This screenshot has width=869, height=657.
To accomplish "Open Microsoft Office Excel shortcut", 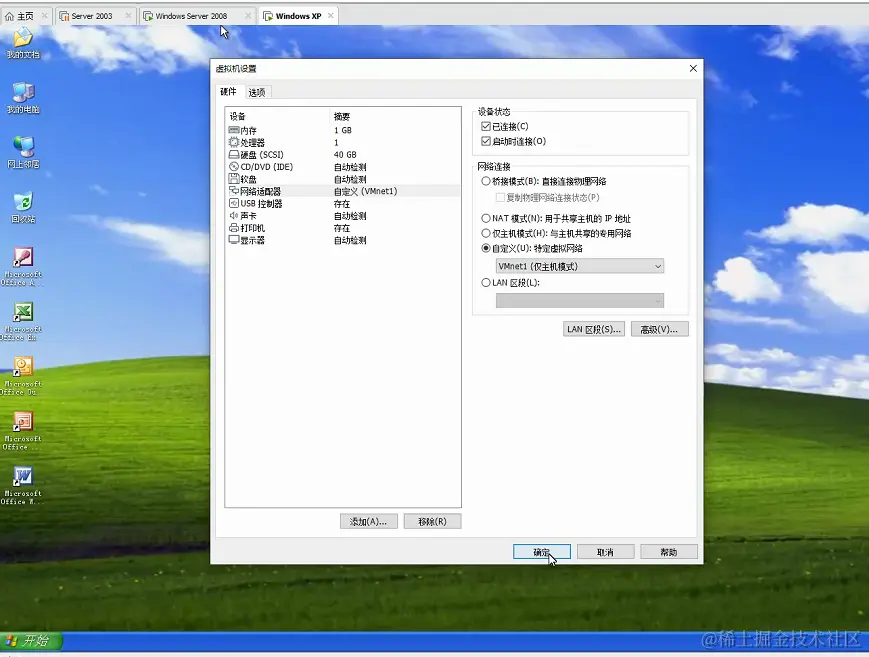I will pos(22,321).
